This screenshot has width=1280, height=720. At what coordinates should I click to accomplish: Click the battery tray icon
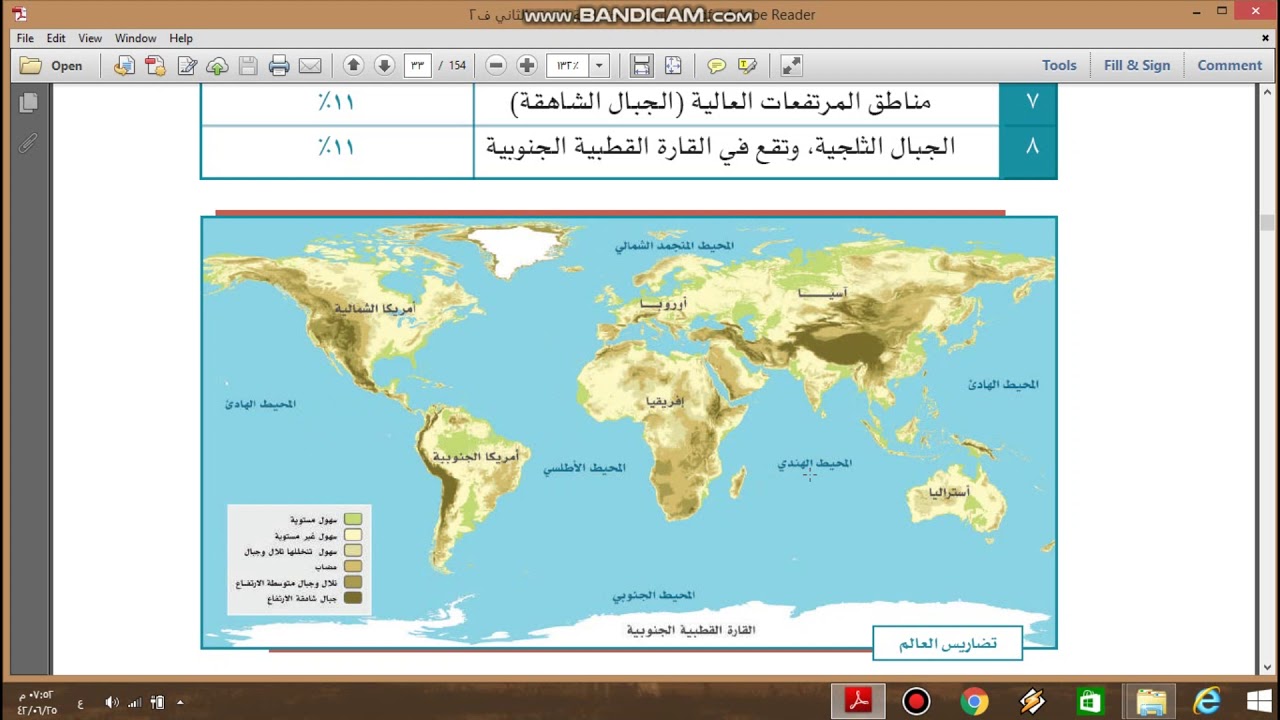point(157,702)
